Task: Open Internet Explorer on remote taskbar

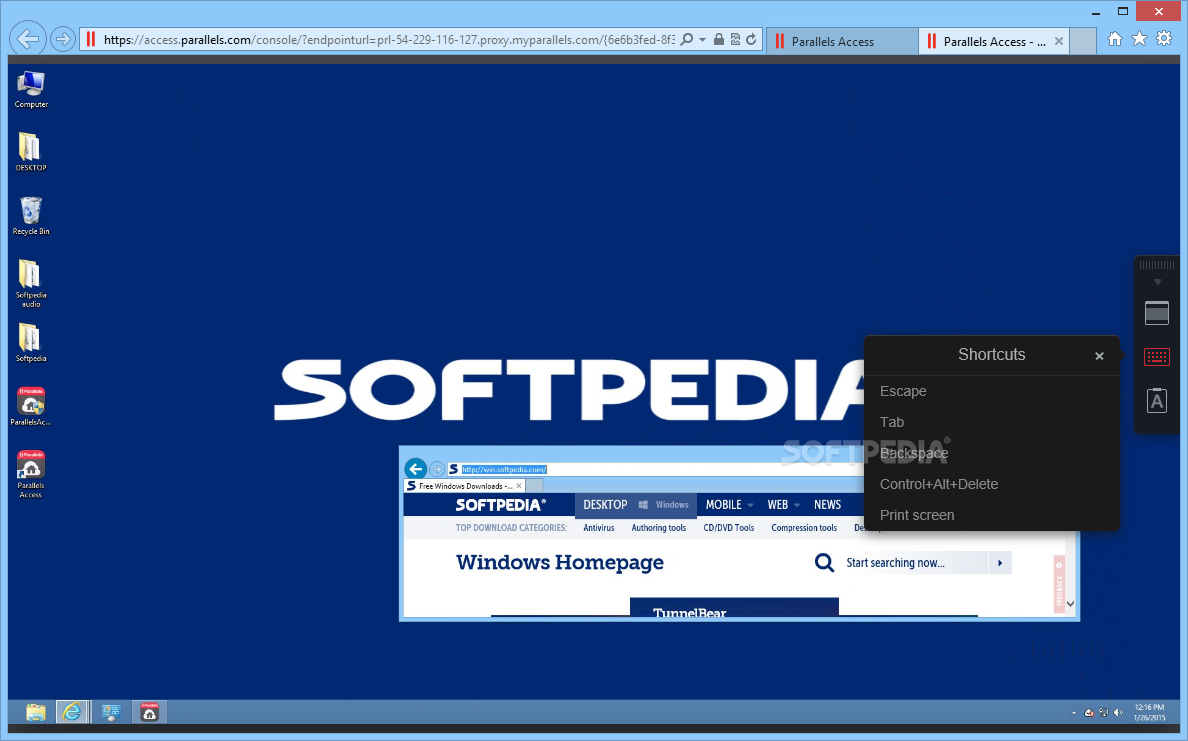Action: [x=72, y=712]
